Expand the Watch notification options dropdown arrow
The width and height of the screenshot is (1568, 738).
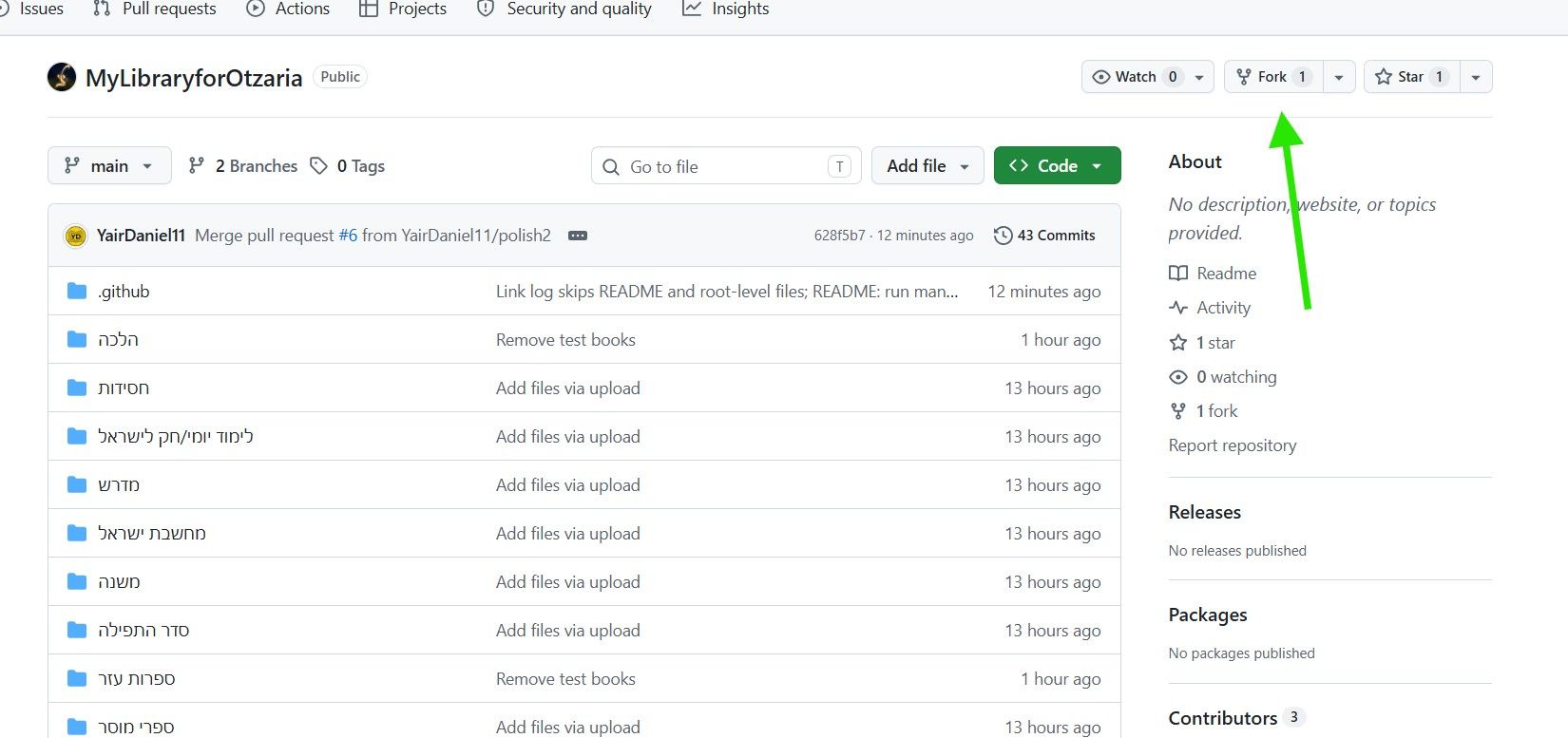[1199, 77]
